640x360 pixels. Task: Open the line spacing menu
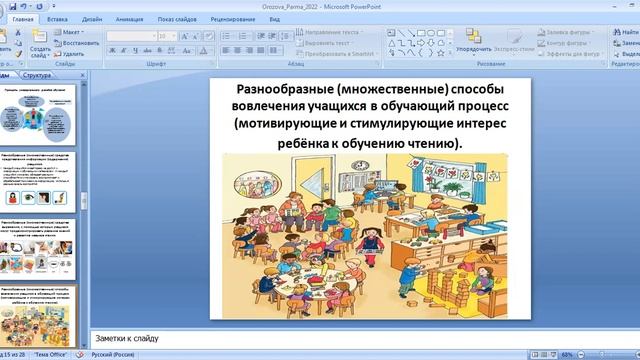285,36
